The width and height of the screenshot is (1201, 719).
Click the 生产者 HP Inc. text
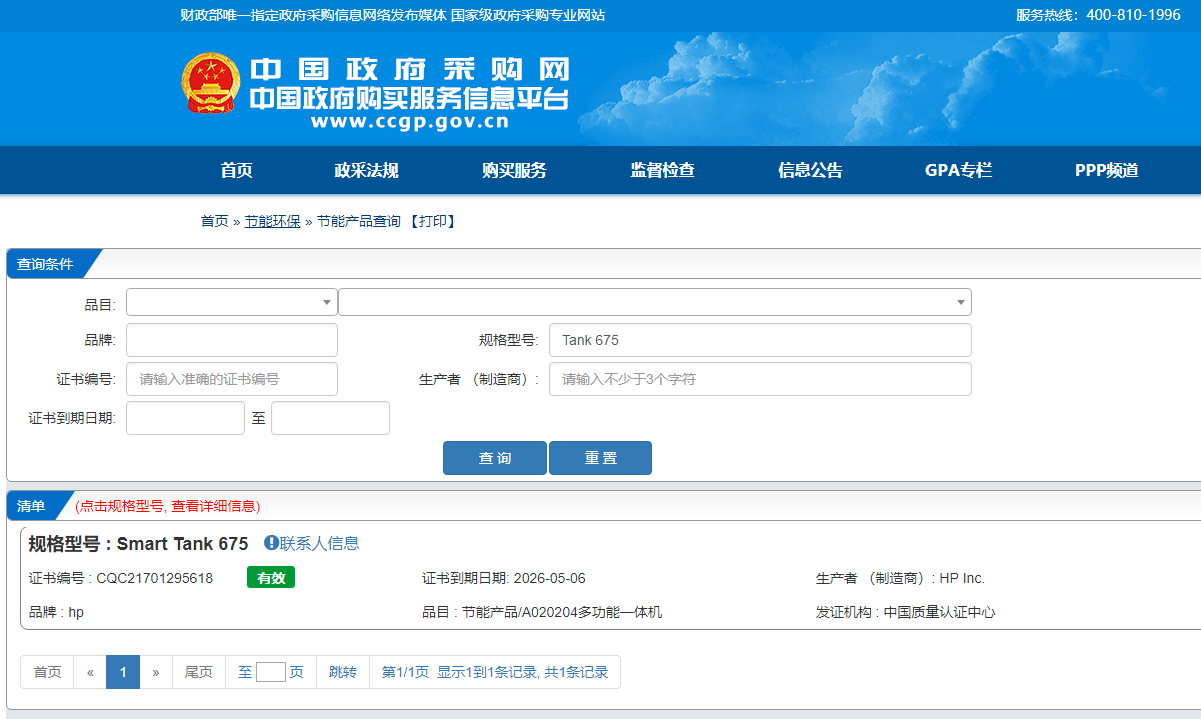click(x=900, y=578)
